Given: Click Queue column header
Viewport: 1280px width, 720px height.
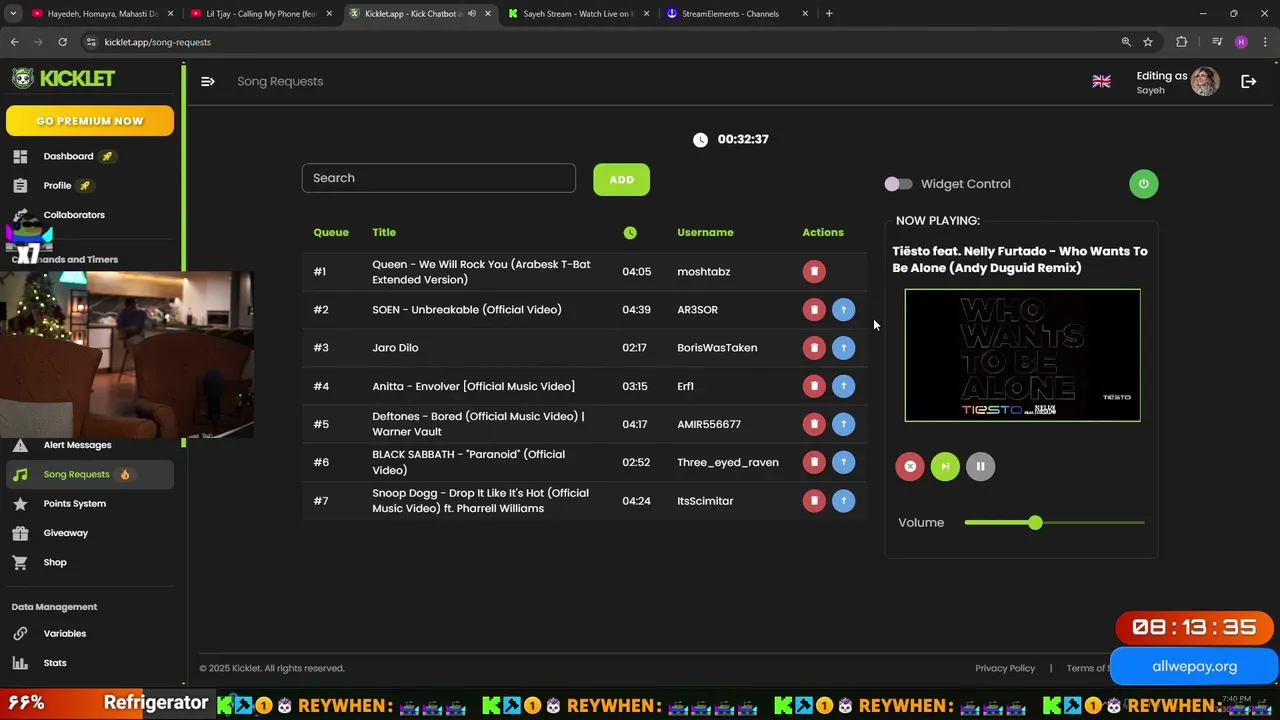Looking at the screenshot, I should tap(331, 232).
